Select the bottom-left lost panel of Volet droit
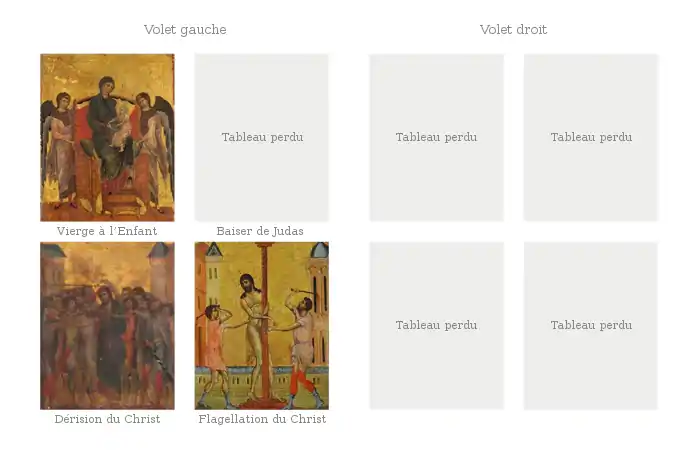 [x=436, y=325]
